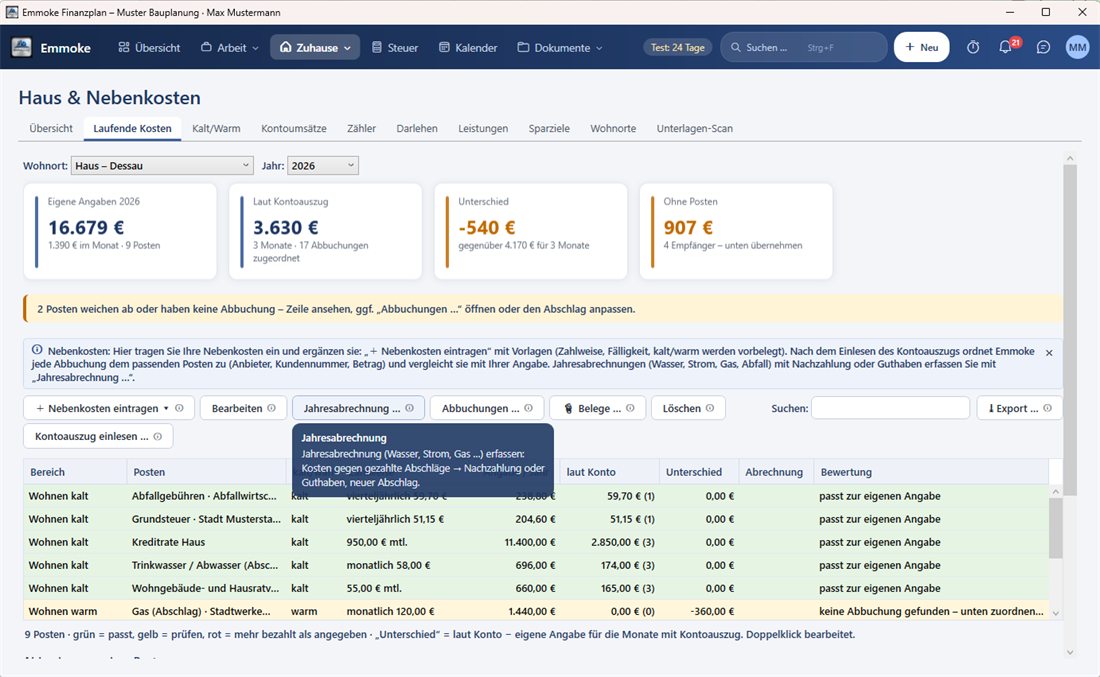Open the Jahr 2026 dropdown
This screenshot has height=677, width=1100.
(323, 166)
